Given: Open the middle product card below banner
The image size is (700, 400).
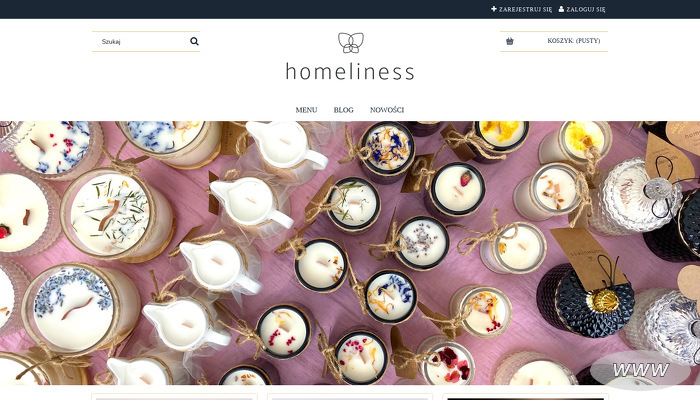Looking at the screenshot, I should (x=350, y=396).
